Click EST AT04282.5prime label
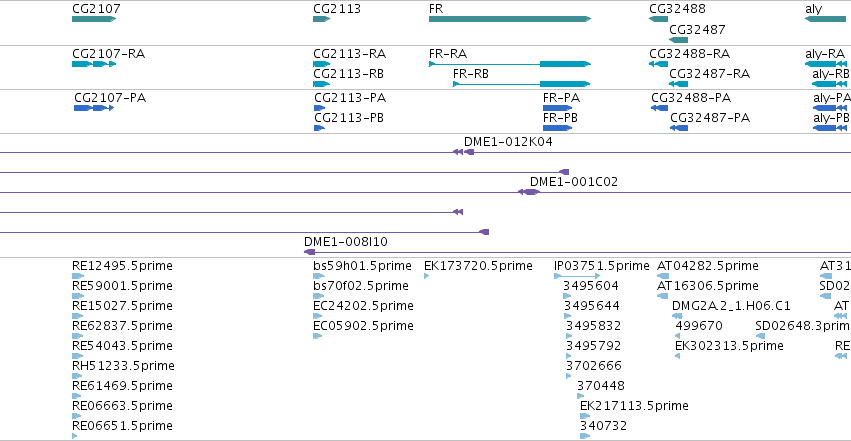851x441 pixels. pyautogui.click(x=708, y=266)
